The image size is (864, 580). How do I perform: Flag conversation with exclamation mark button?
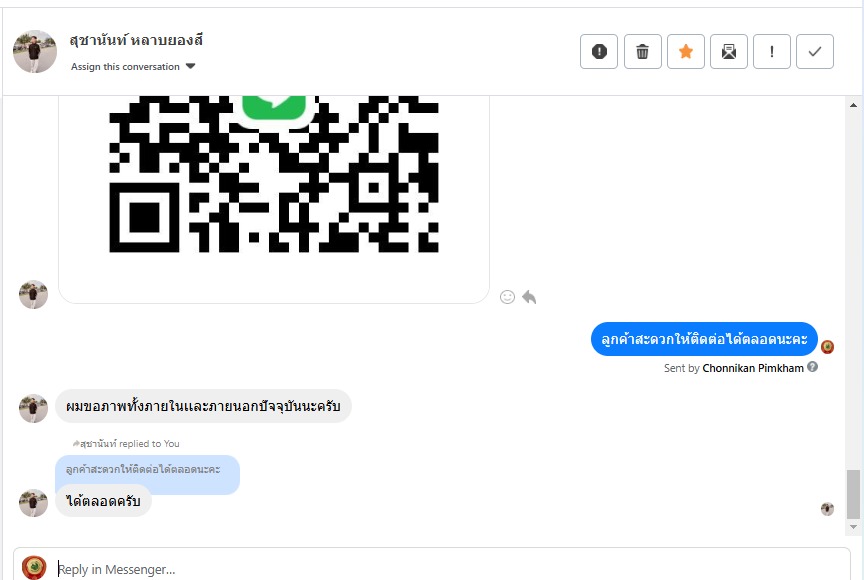772,52
